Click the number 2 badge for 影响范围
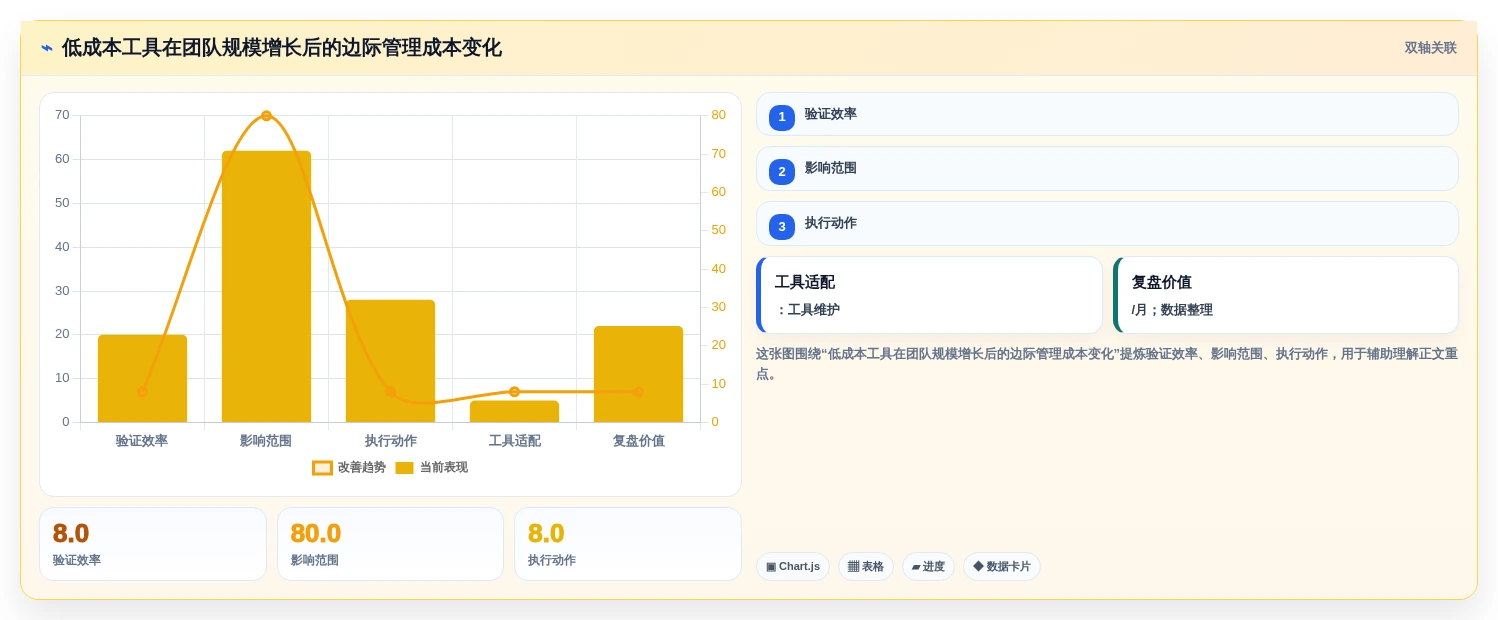The width and height of the screenshot is (1498, 620). tap(782, 172)
